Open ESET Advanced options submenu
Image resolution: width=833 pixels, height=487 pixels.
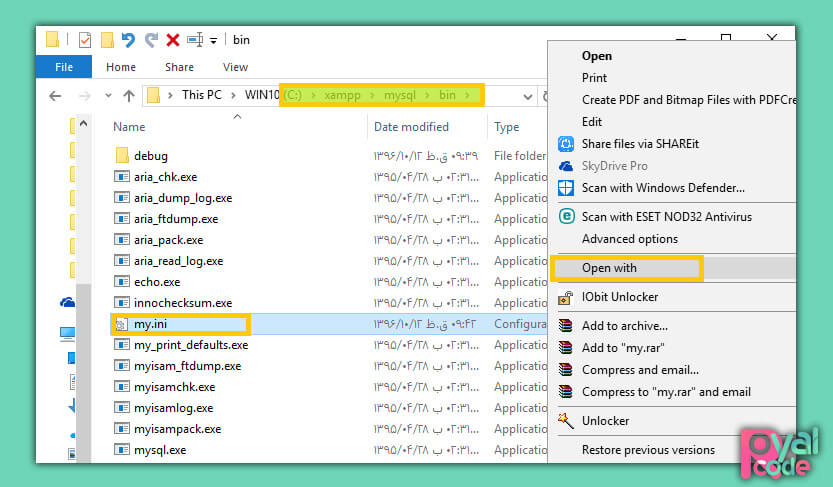(x=630, y=239)
